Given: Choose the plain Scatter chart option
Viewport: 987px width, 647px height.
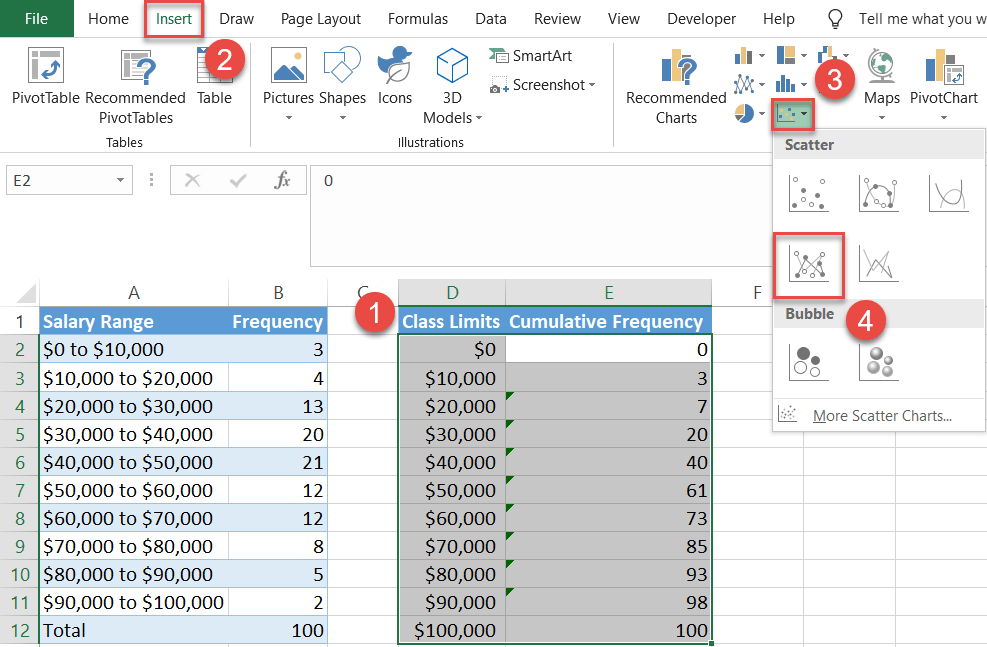Looking at the screenshot, I should 808,193.
